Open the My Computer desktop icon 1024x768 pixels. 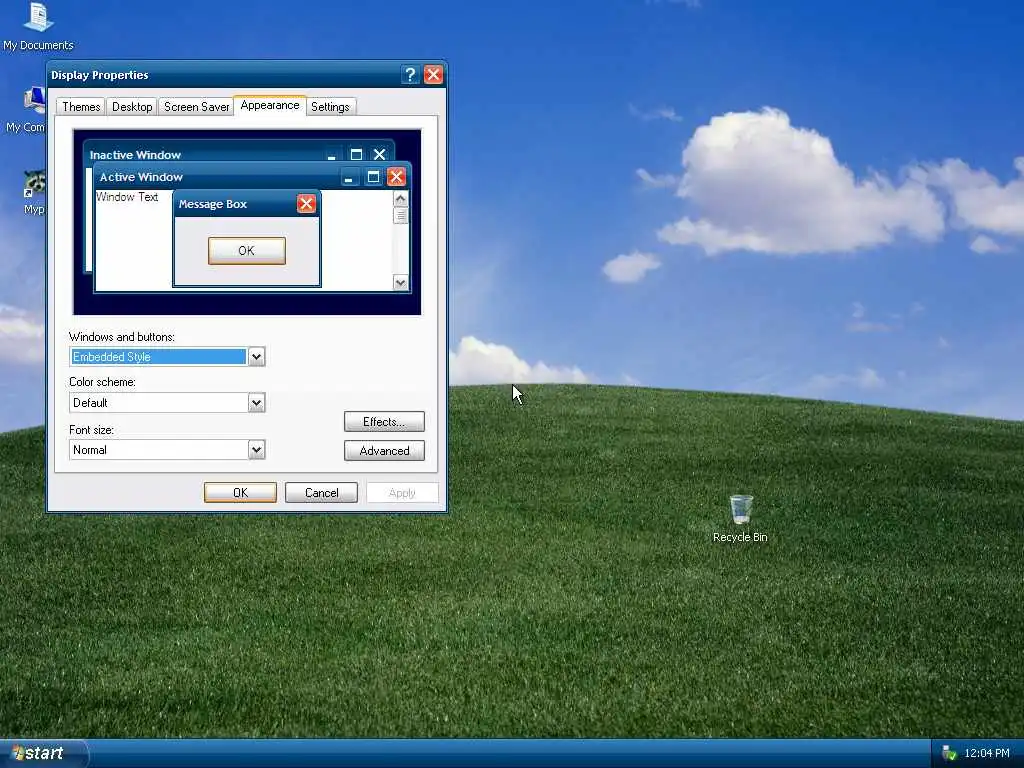[x=26, y=110]
